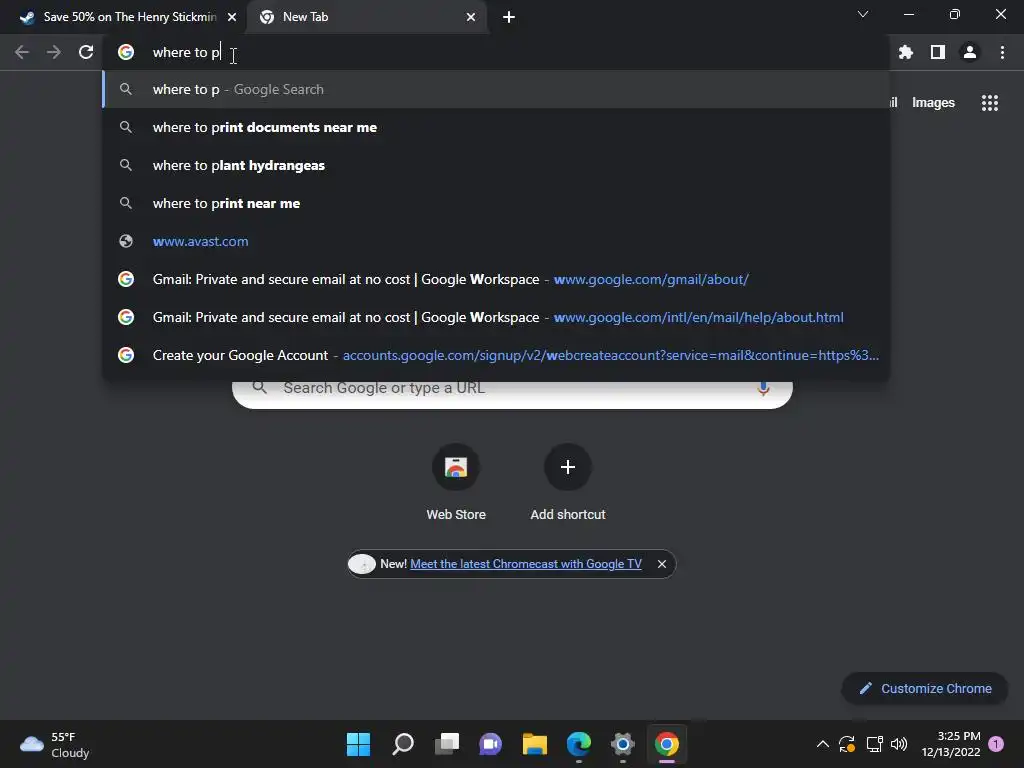The image size is (1024, 768).
Task: Dismiss the Chromecast promo with X
Action: click(662, 564)
